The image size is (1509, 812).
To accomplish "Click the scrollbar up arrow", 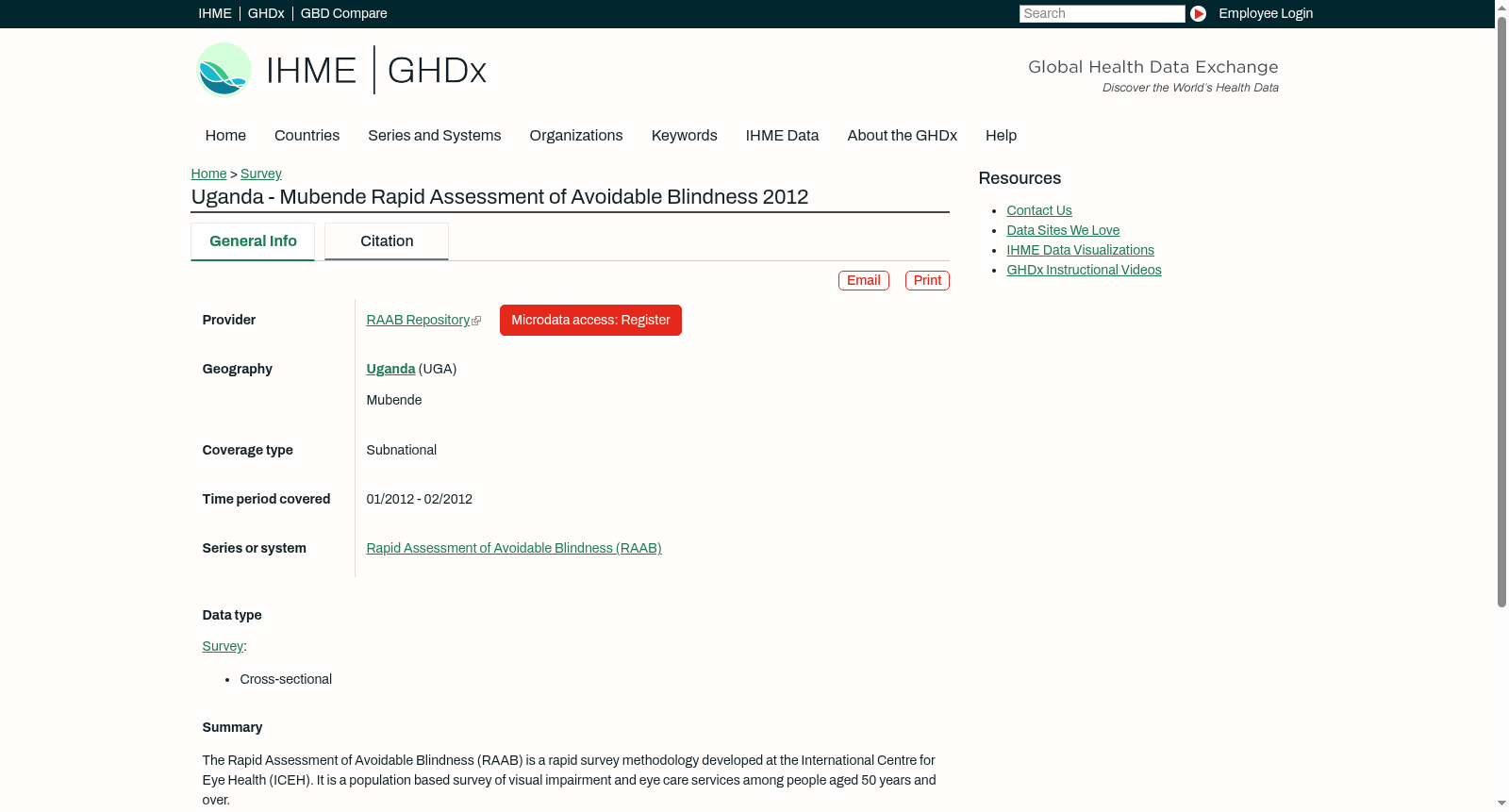I will (x=1501, y=7).
